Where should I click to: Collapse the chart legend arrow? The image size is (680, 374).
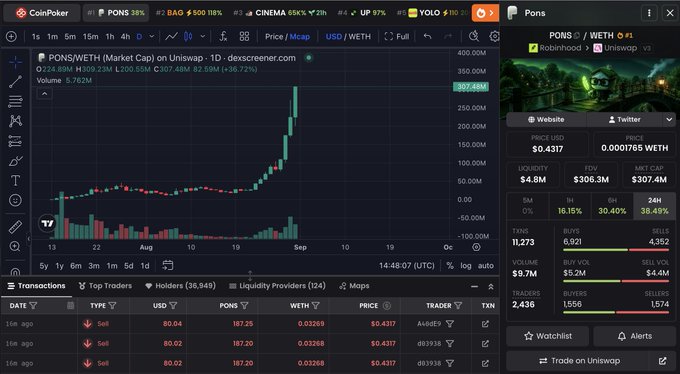pyautogui.click(x=45, y=93)
